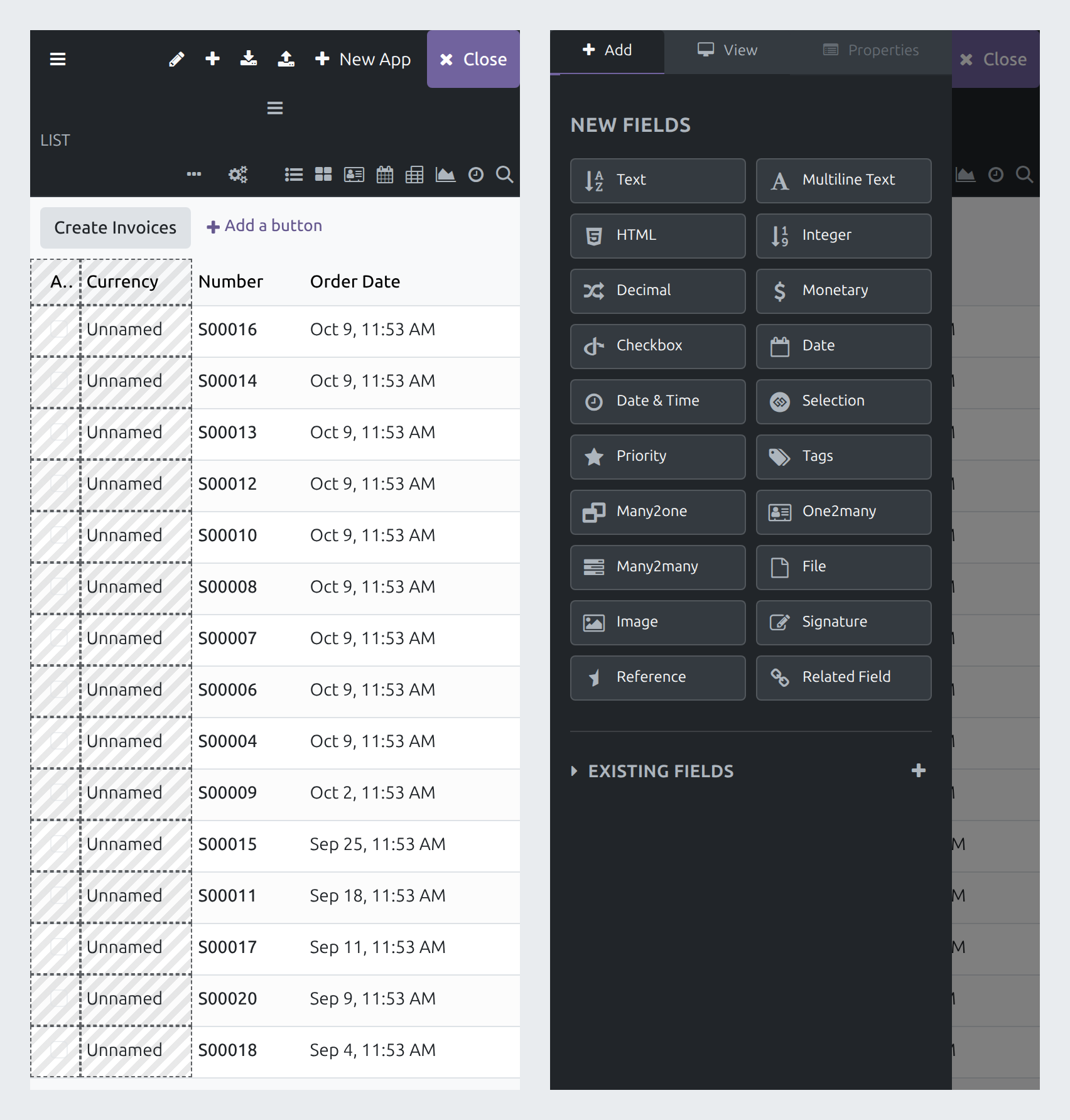Viewport: 1070px width, 1120px height.
Task: Switch to the activity clock view icon
Action: tap(476, 174)
